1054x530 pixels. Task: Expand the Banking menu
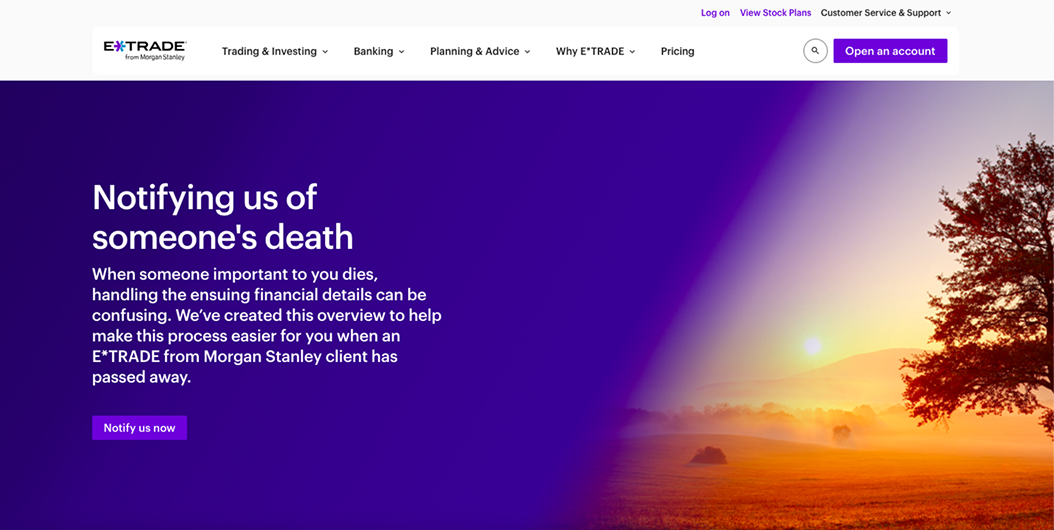pos(379,51)
